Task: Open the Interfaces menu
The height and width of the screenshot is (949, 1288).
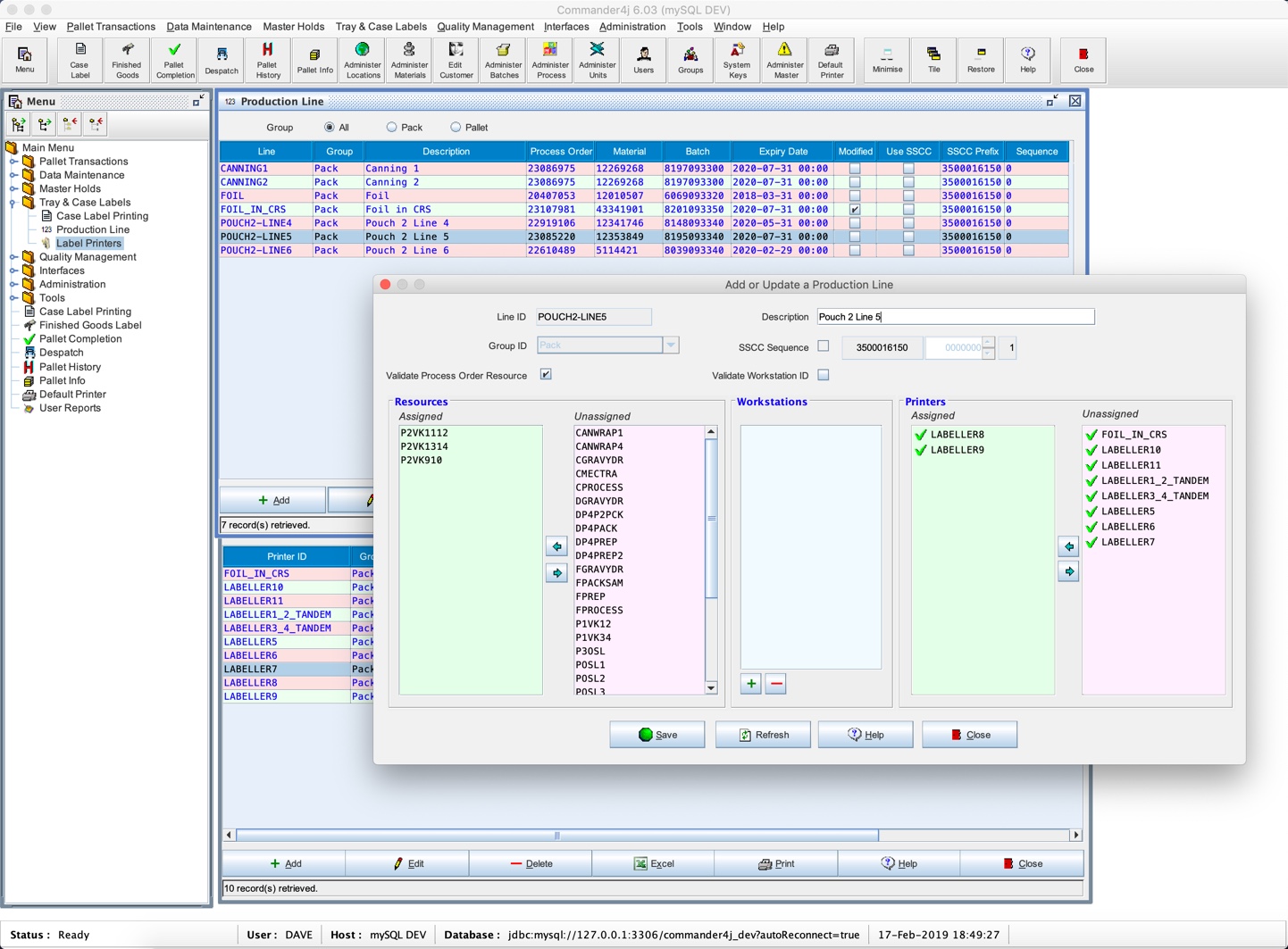Action: pyautogui.click(x=566, y=27)
